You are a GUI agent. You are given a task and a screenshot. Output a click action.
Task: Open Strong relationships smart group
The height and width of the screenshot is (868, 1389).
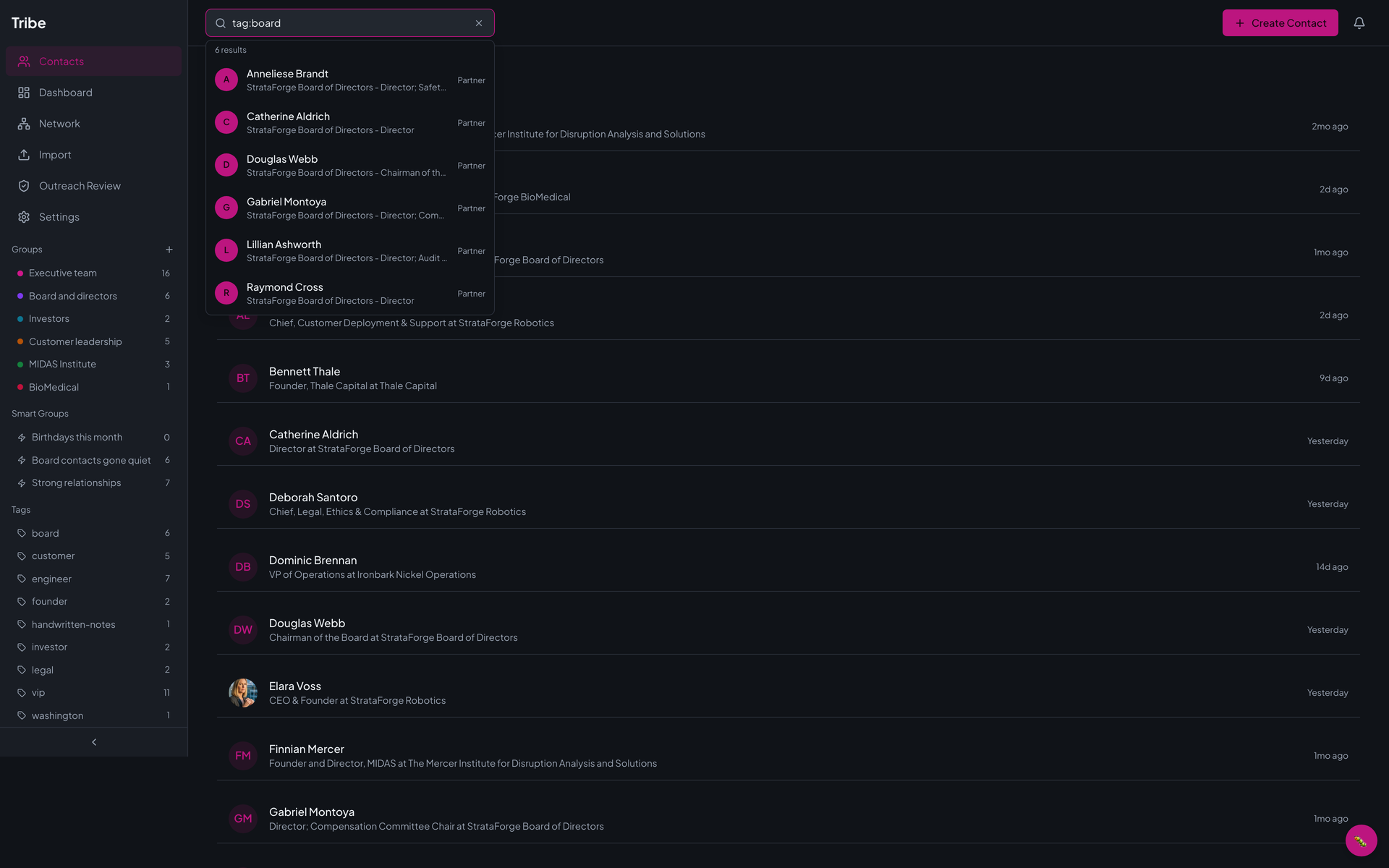(93, 483)
